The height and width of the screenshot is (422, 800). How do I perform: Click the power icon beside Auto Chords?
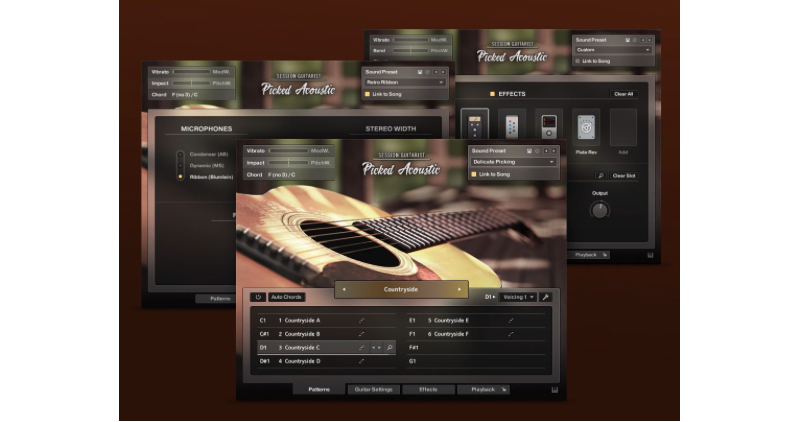[258, 297]
